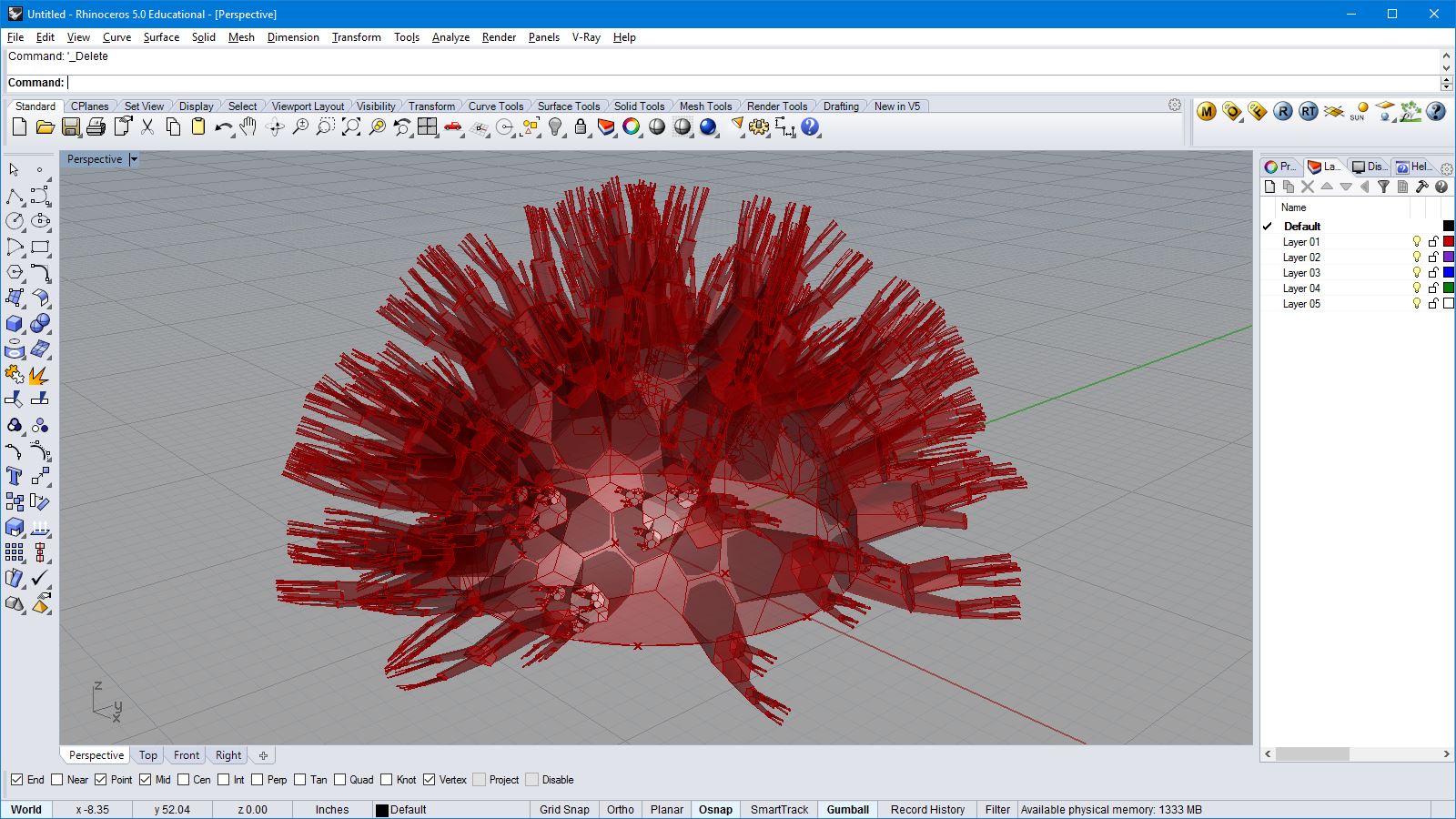Click the Save file icon in toolbar
The image size is (1456, 819).
tap(70, 127)
